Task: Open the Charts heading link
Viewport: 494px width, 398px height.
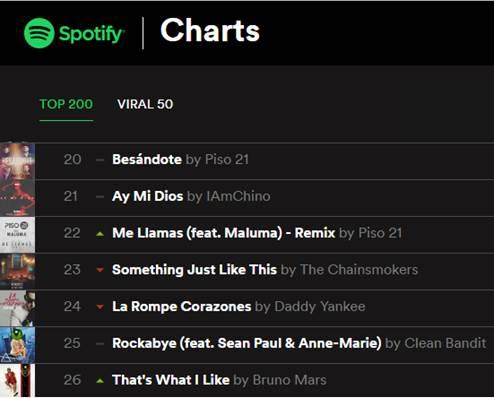Action: point(210,30)
